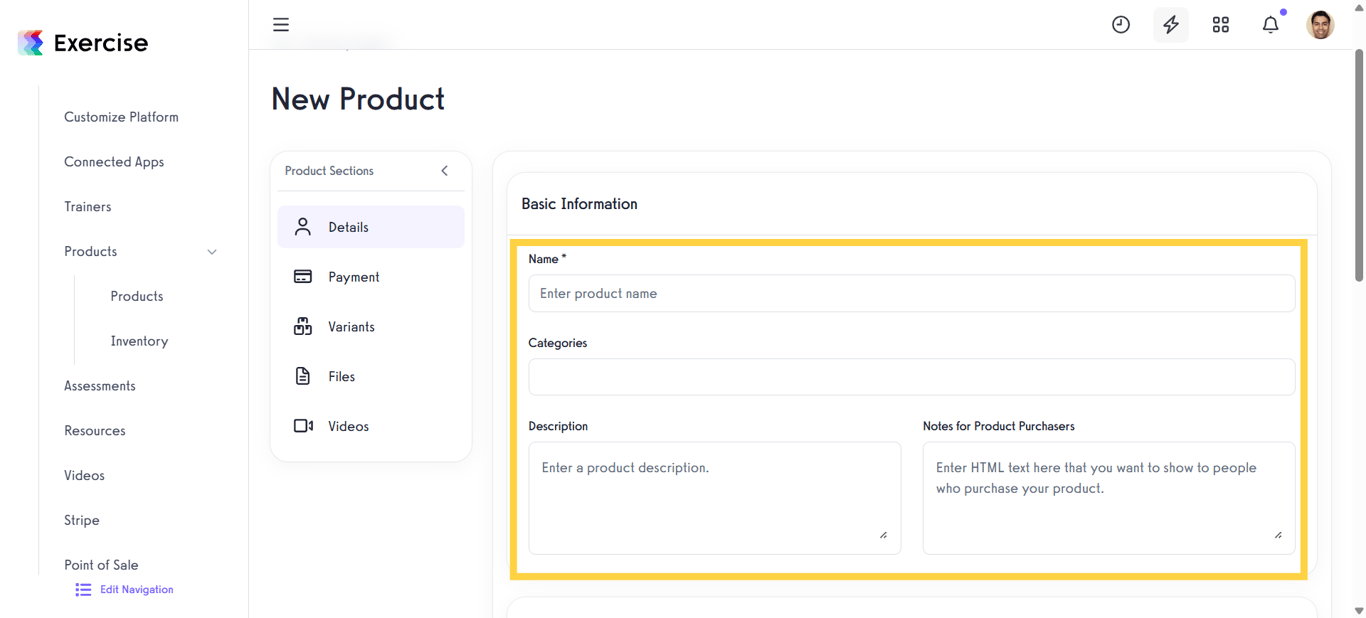This screenshot has height=618, width=1366.
Task: Click the clock history icon
Action: 1120,24
